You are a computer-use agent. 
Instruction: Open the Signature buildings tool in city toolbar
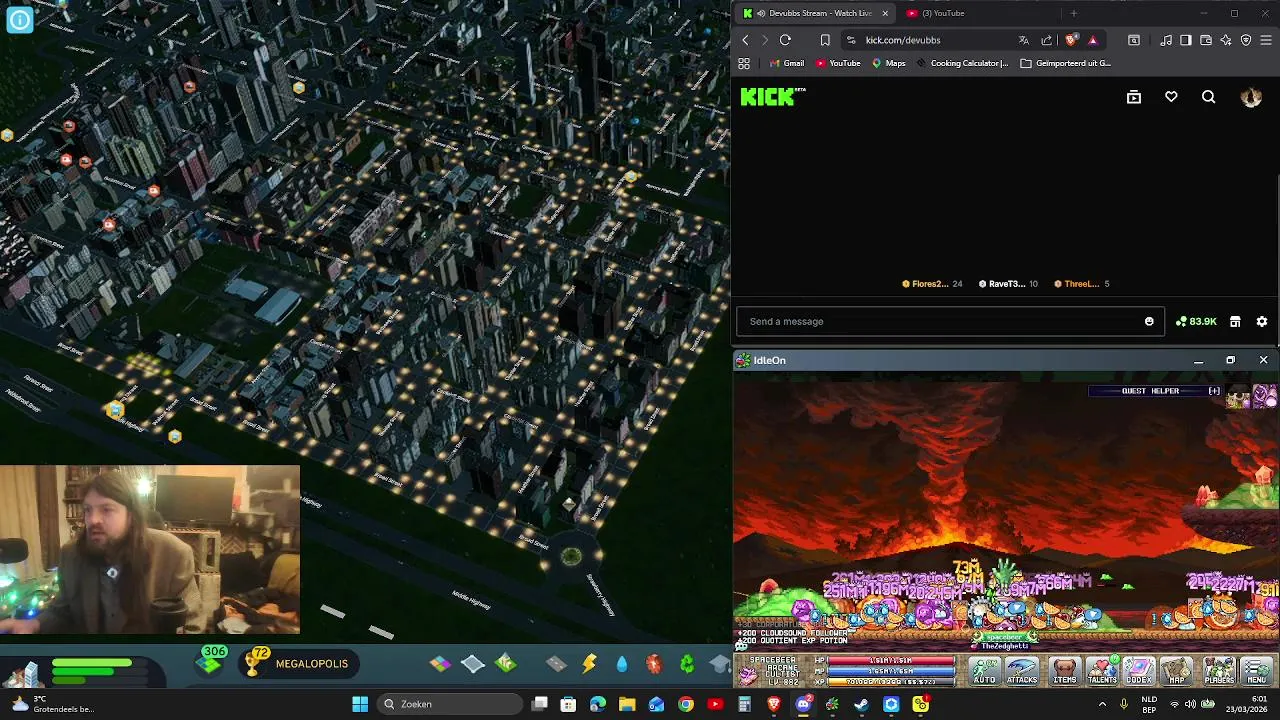coord(506,663)
